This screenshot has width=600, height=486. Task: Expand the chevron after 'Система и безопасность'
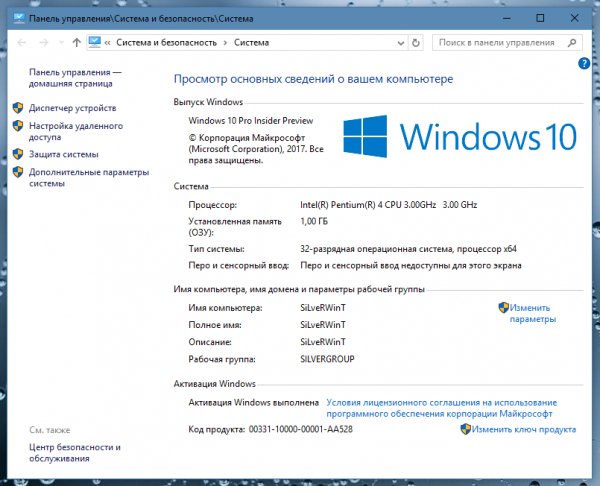click(x=225, y=43)
